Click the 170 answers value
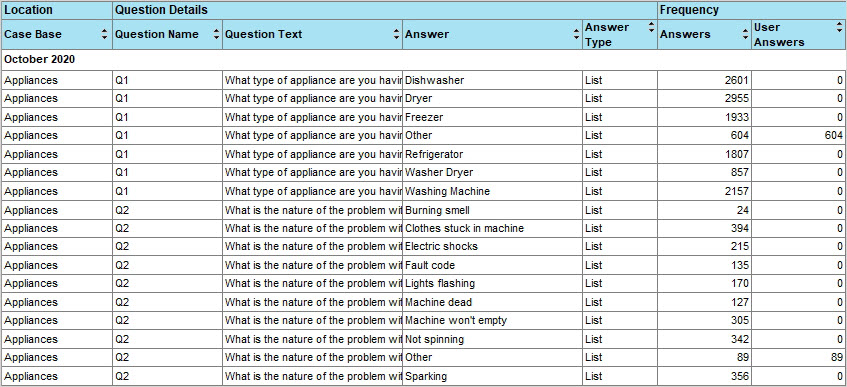This screenshot has height=387, width=847. coord(740,283)
